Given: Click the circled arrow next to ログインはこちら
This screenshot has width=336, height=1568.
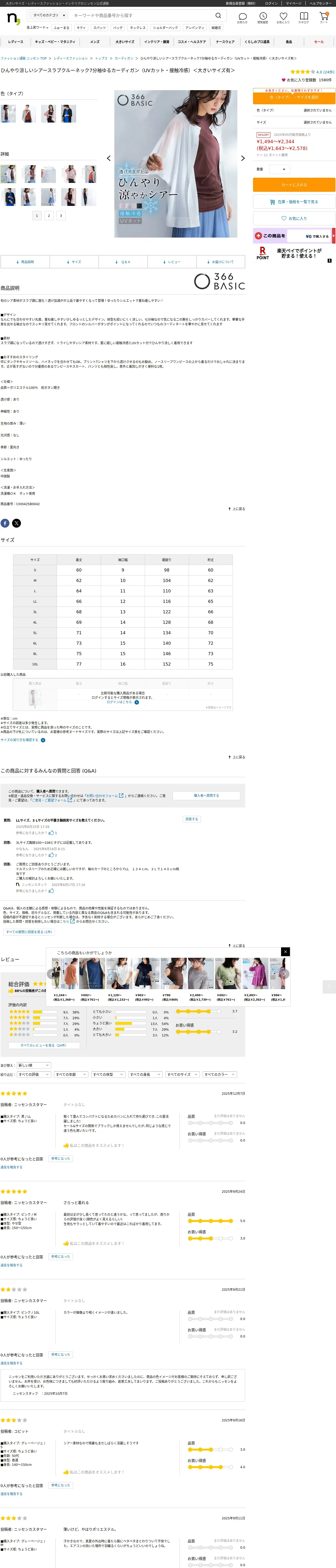Looking at the screenshot, I should tap(137, 702).
